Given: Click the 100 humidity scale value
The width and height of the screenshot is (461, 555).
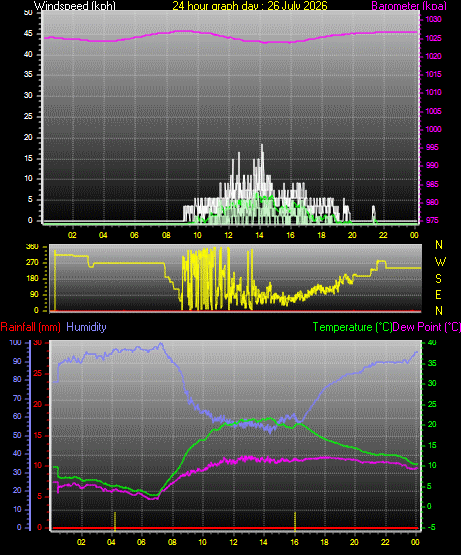Looking at the screenshot, I should (x=15, y=343).
